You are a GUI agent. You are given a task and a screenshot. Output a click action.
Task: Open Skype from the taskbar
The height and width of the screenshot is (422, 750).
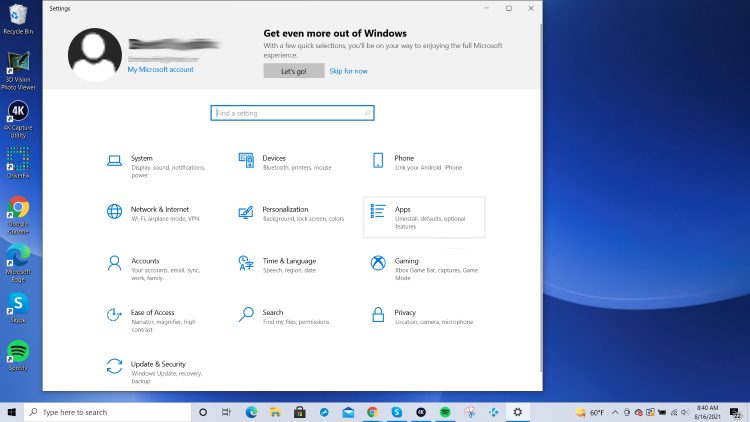coord(397,412)
